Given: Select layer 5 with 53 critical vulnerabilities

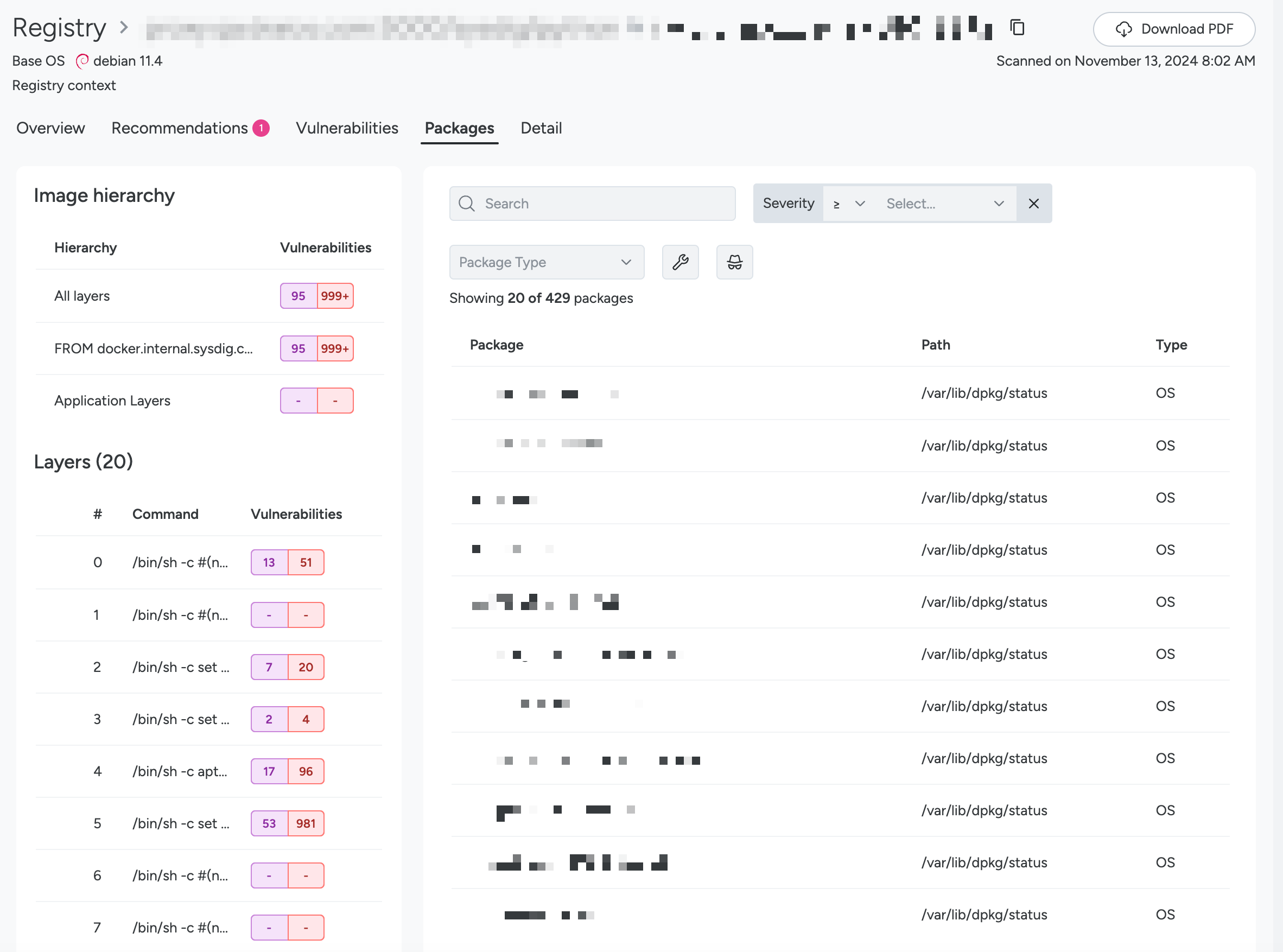Looking at the screenshot, I should 209,823.
